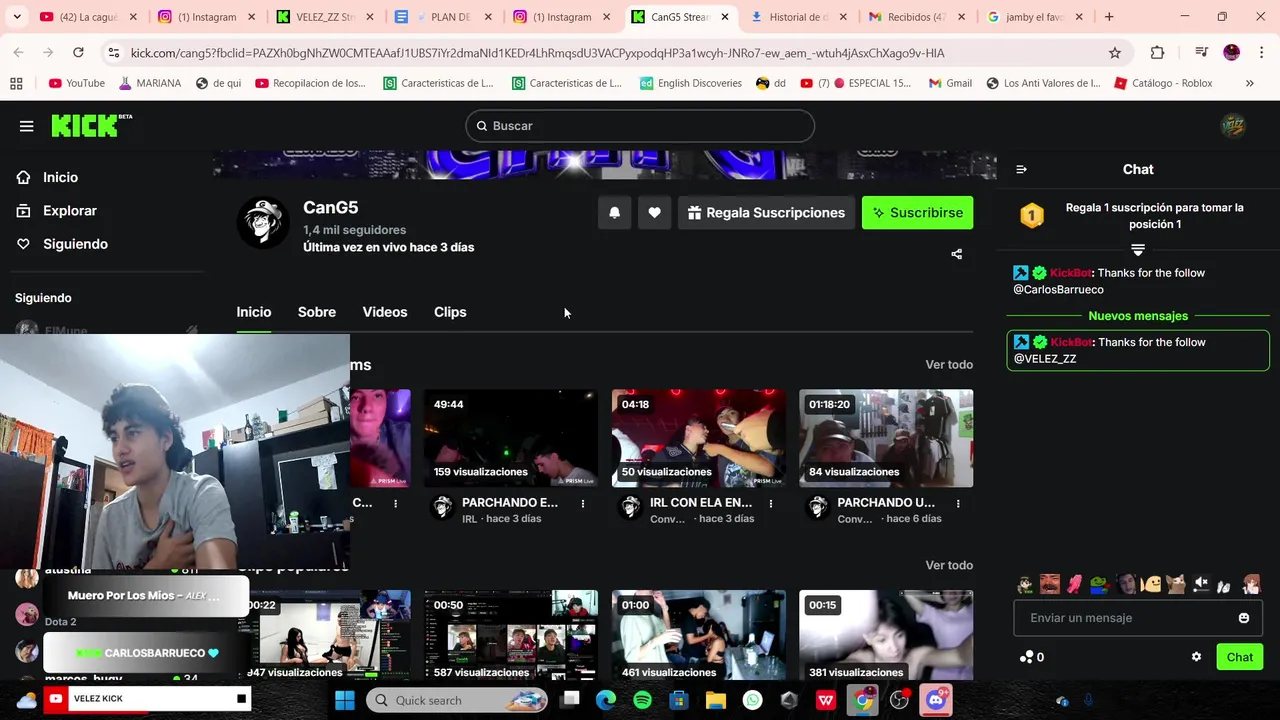Open Siguiendo in the left sidebar
1280x720 pixels.
pyautogui.click(x=75, y=244)
